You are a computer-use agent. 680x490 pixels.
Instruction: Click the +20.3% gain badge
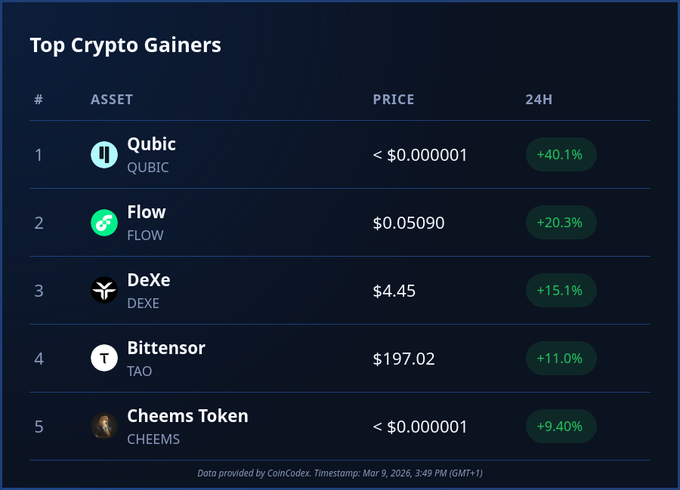pos(561,223)
